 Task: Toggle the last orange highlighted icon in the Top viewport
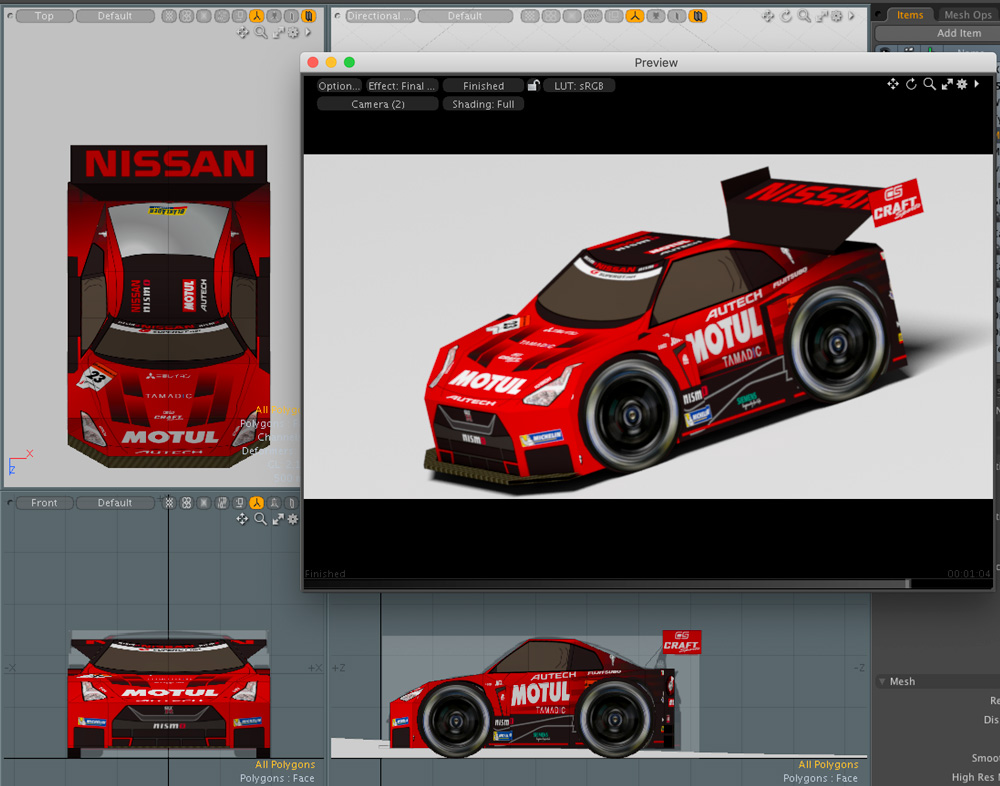click(309, 16)
